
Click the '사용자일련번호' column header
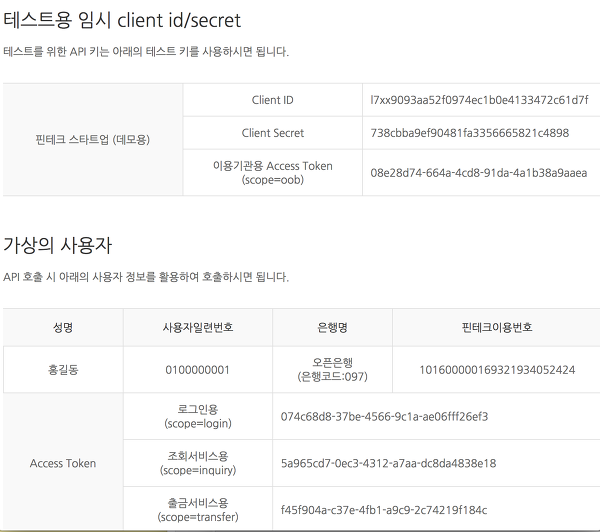pyautogui.click(x=198, y=327)
